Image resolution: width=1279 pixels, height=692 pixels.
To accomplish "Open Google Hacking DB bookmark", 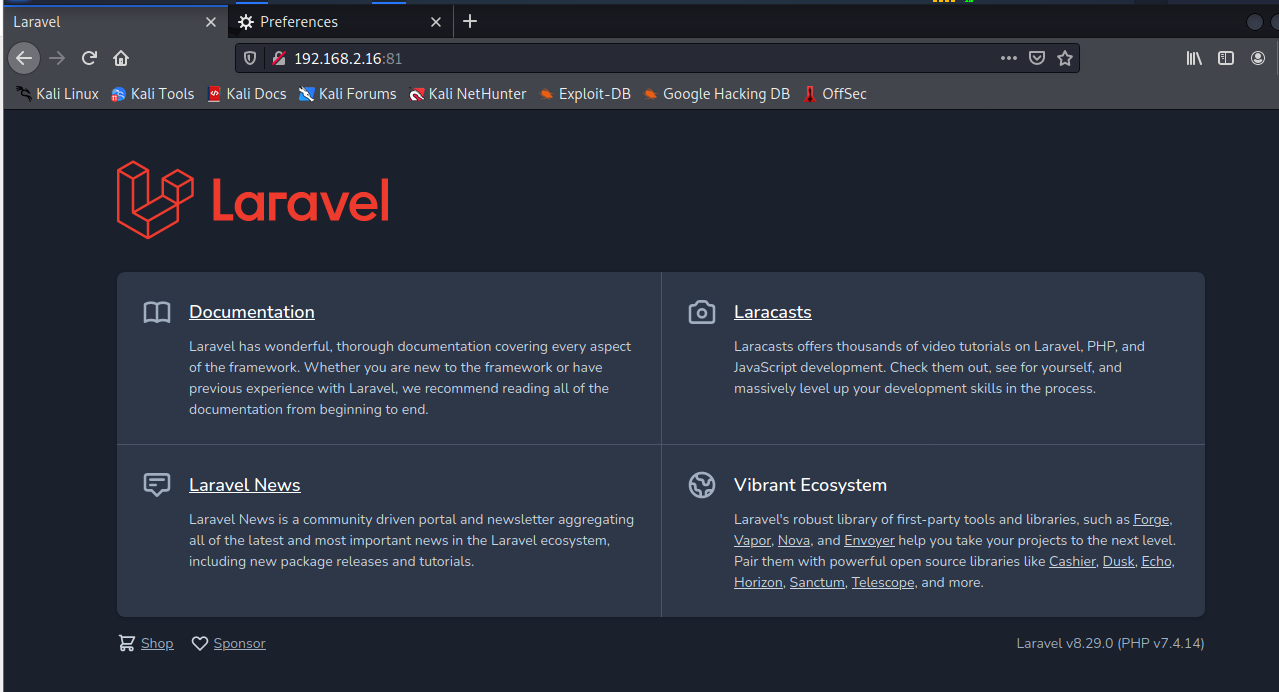I will (x=716, y=94).
